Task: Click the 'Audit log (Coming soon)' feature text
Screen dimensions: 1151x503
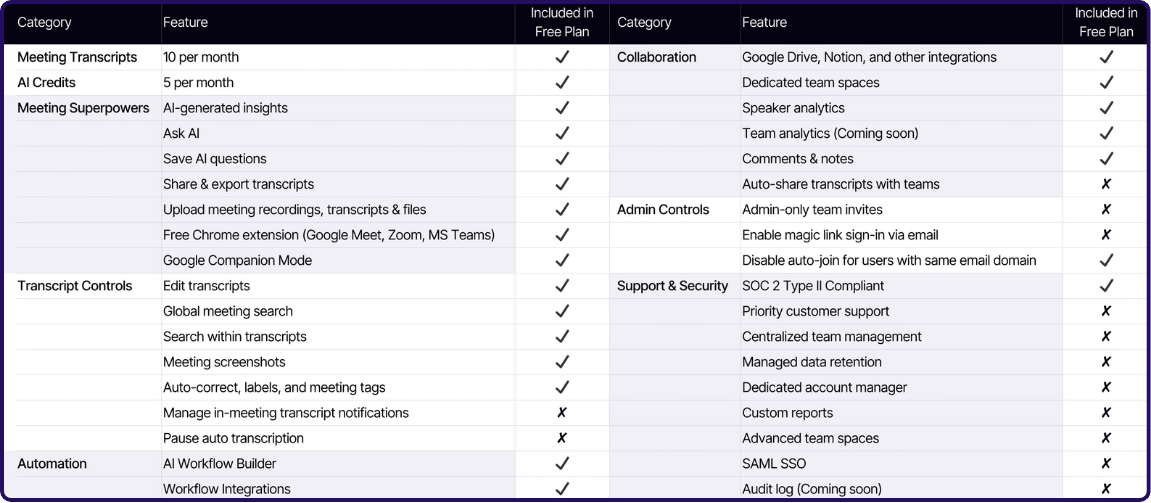Action: coord(812,489)
